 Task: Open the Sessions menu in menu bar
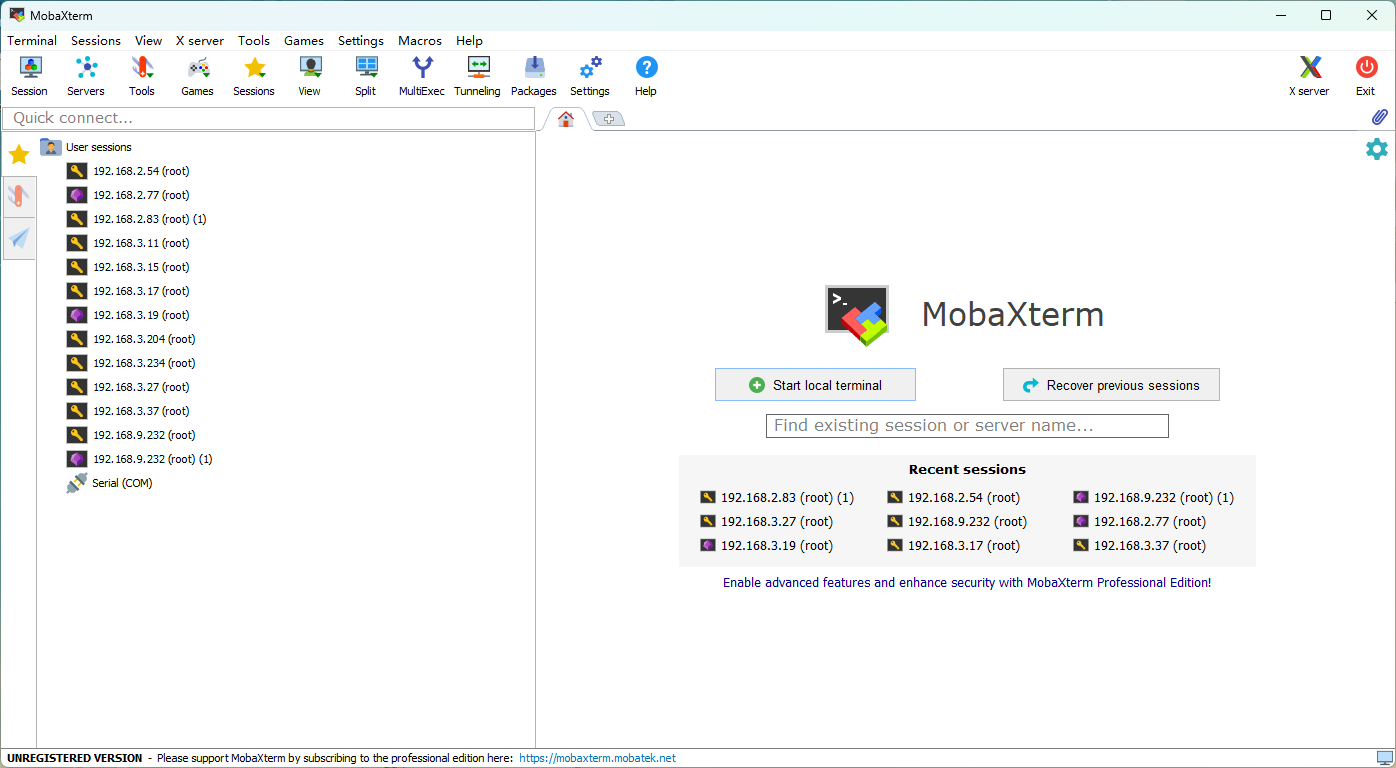(96, 41)
